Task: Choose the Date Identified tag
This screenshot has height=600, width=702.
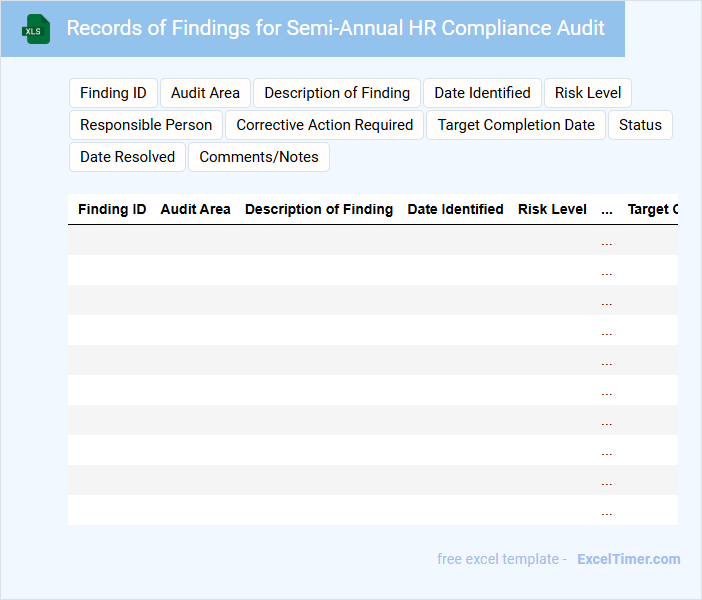Action: click(x=482, y=93)
